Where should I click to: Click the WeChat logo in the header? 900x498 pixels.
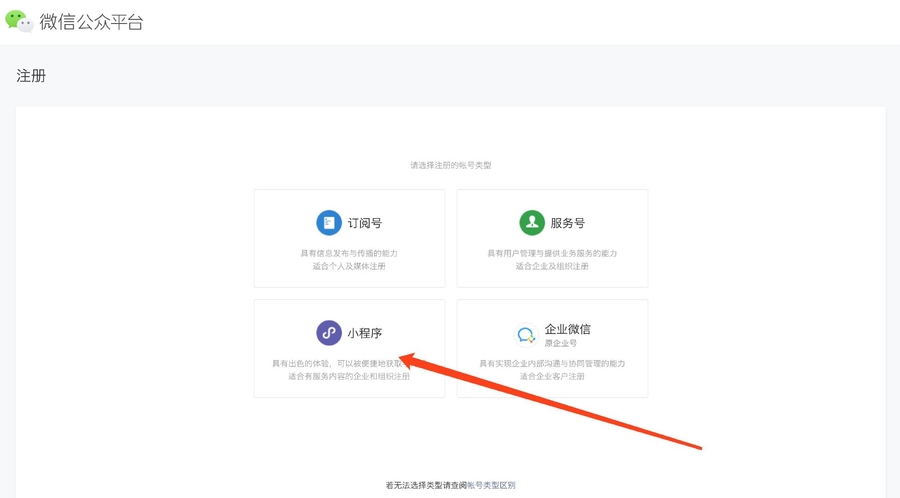(19, 21)
